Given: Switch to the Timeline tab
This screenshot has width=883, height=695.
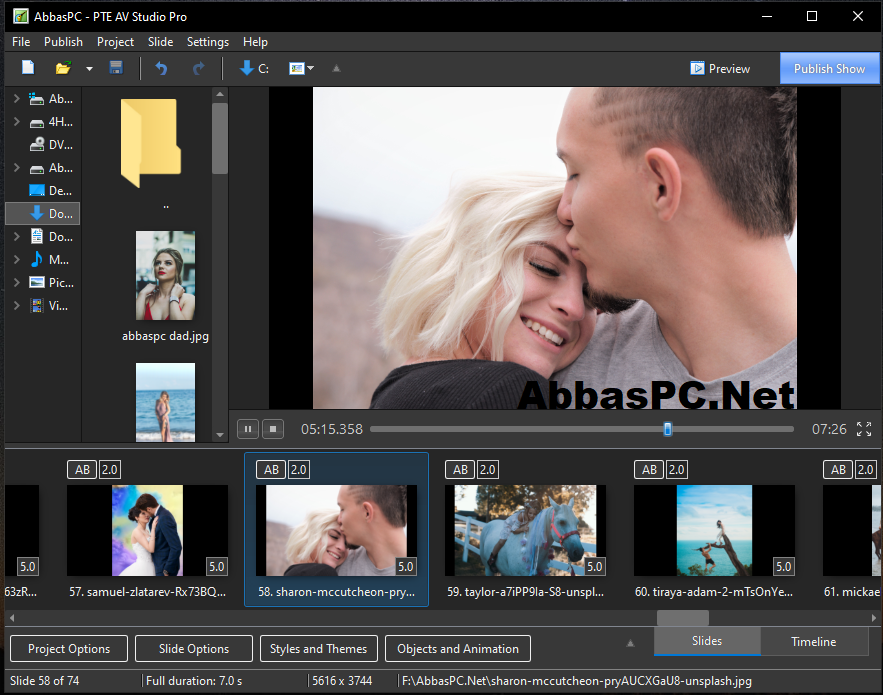Looking at the screenshot, I should (x=814, y=641).
